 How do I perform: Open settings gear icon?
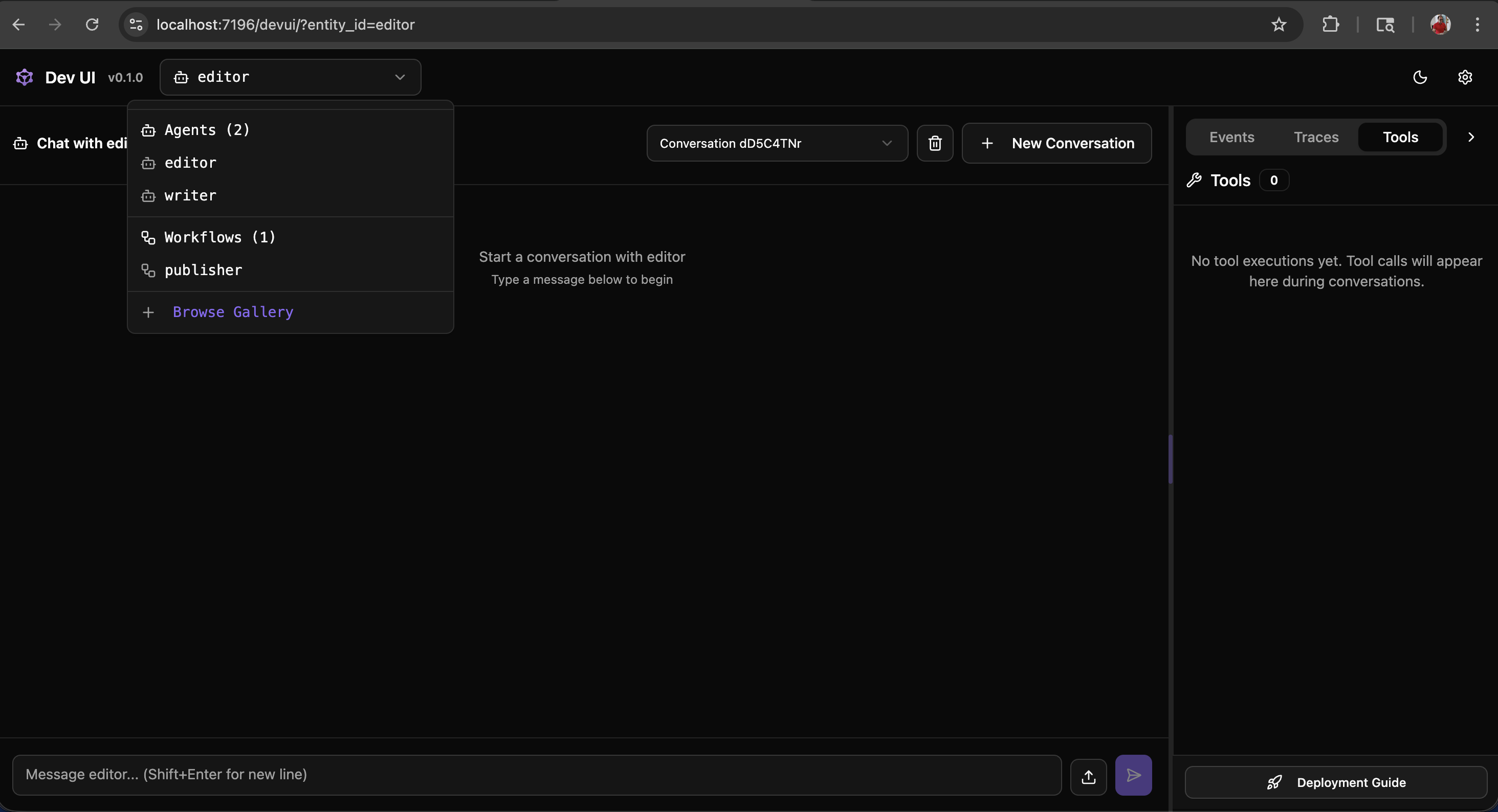[x=1464, y=77]
